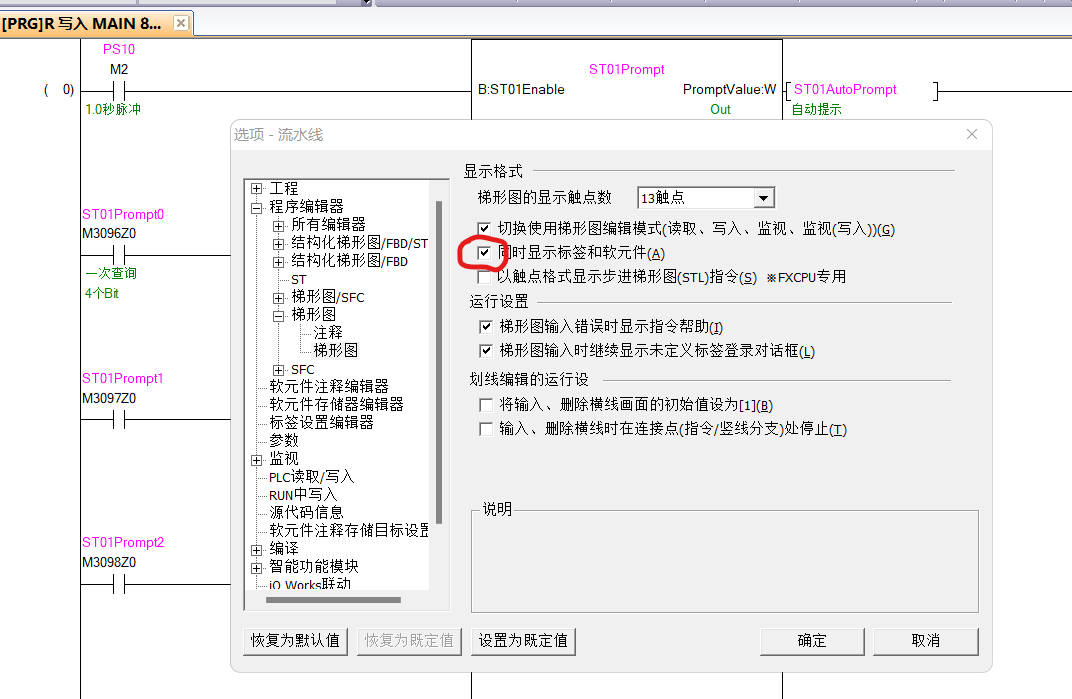Select 注释 under the 梯形图 tree node
This screenshot has width=1072, height=699.
328,332
